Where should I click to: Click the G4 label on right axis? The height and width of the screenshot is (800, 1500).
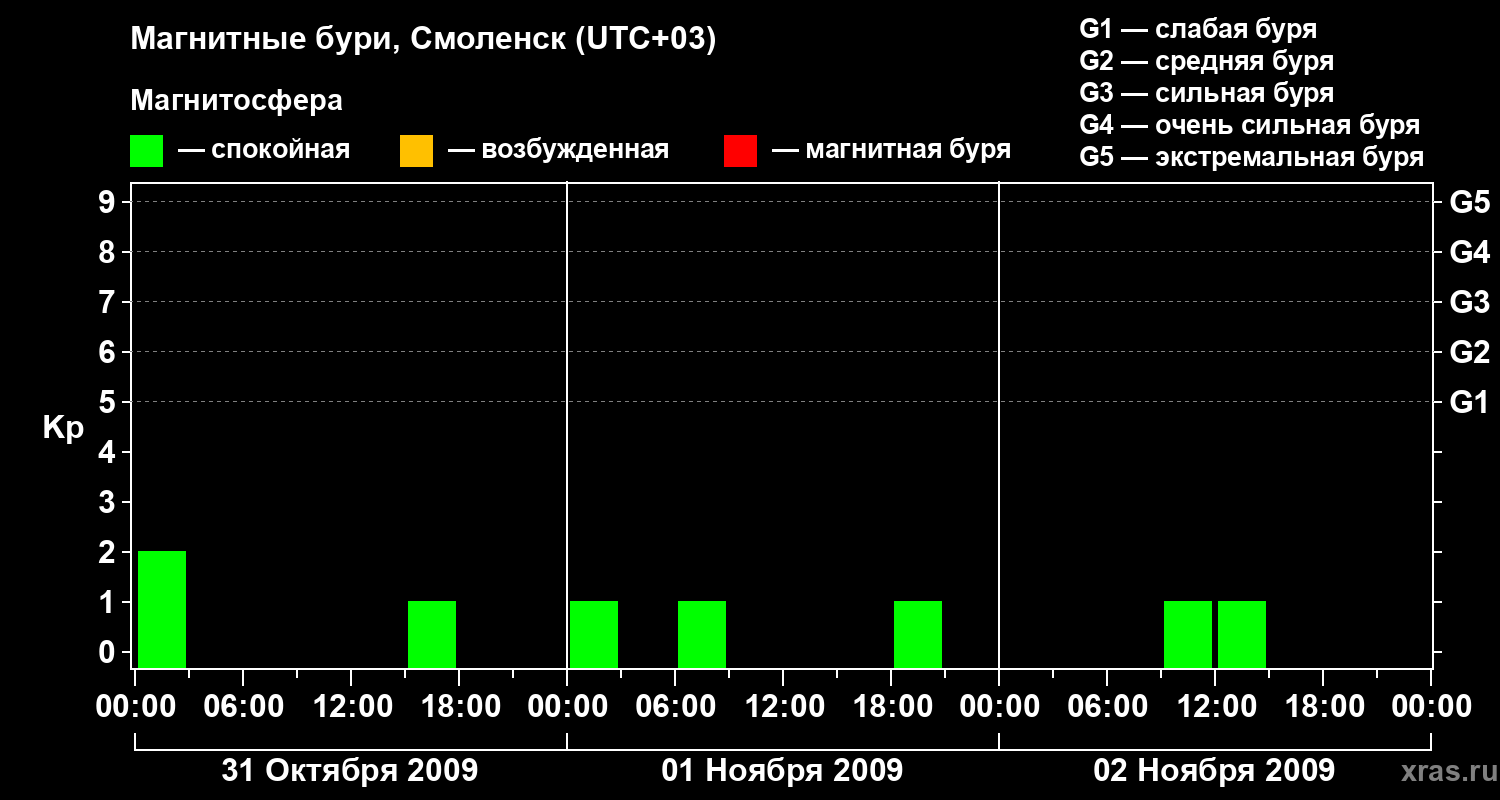click(1469, 253)
